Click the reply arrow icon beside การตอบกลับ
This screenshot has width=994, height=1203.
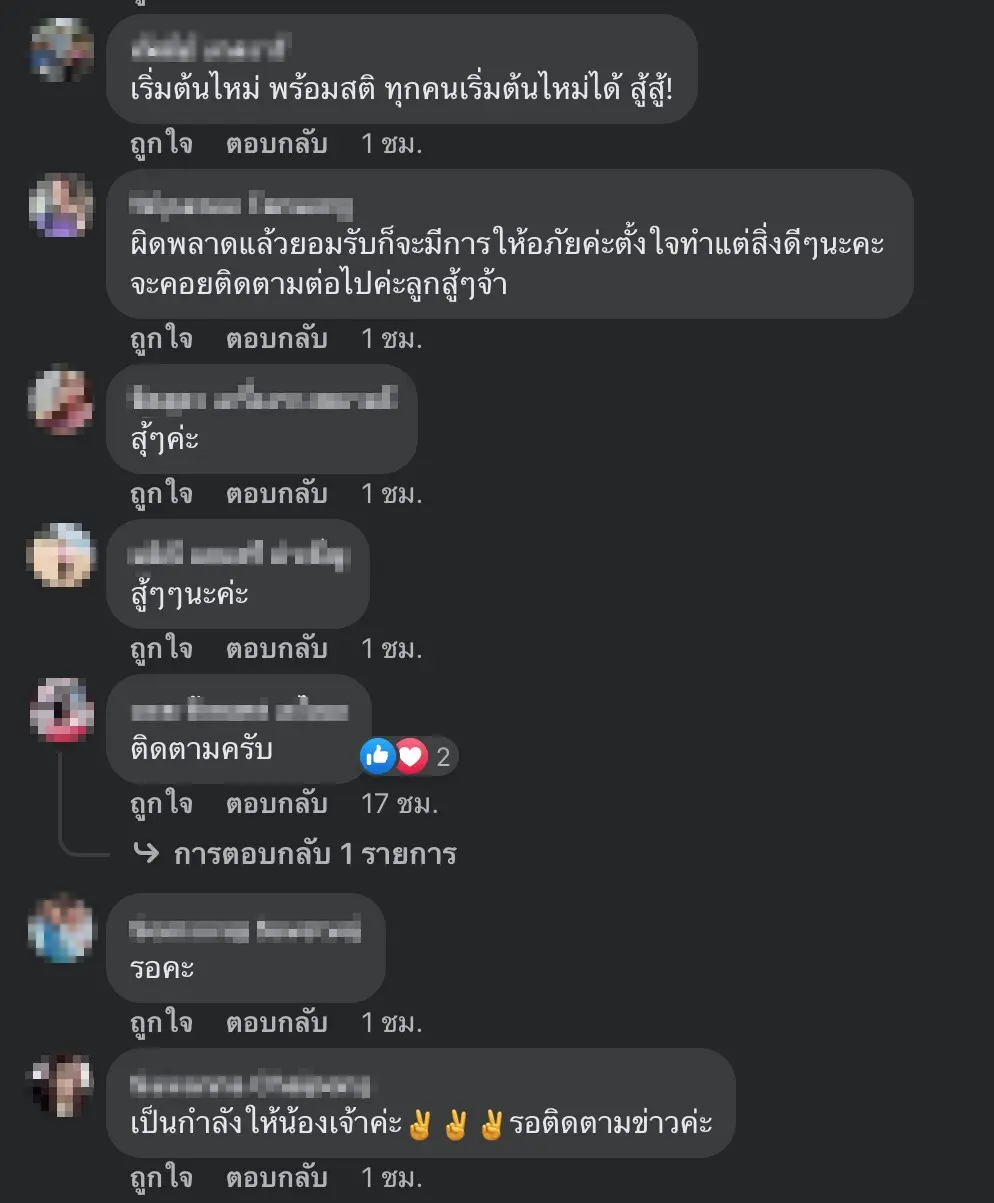coord(146,854)
